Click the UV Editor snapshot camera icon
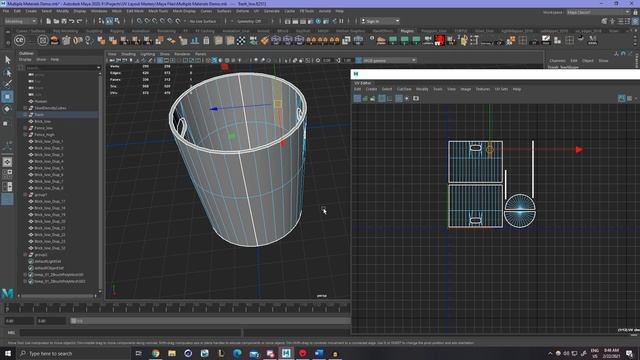 point(416,98)
